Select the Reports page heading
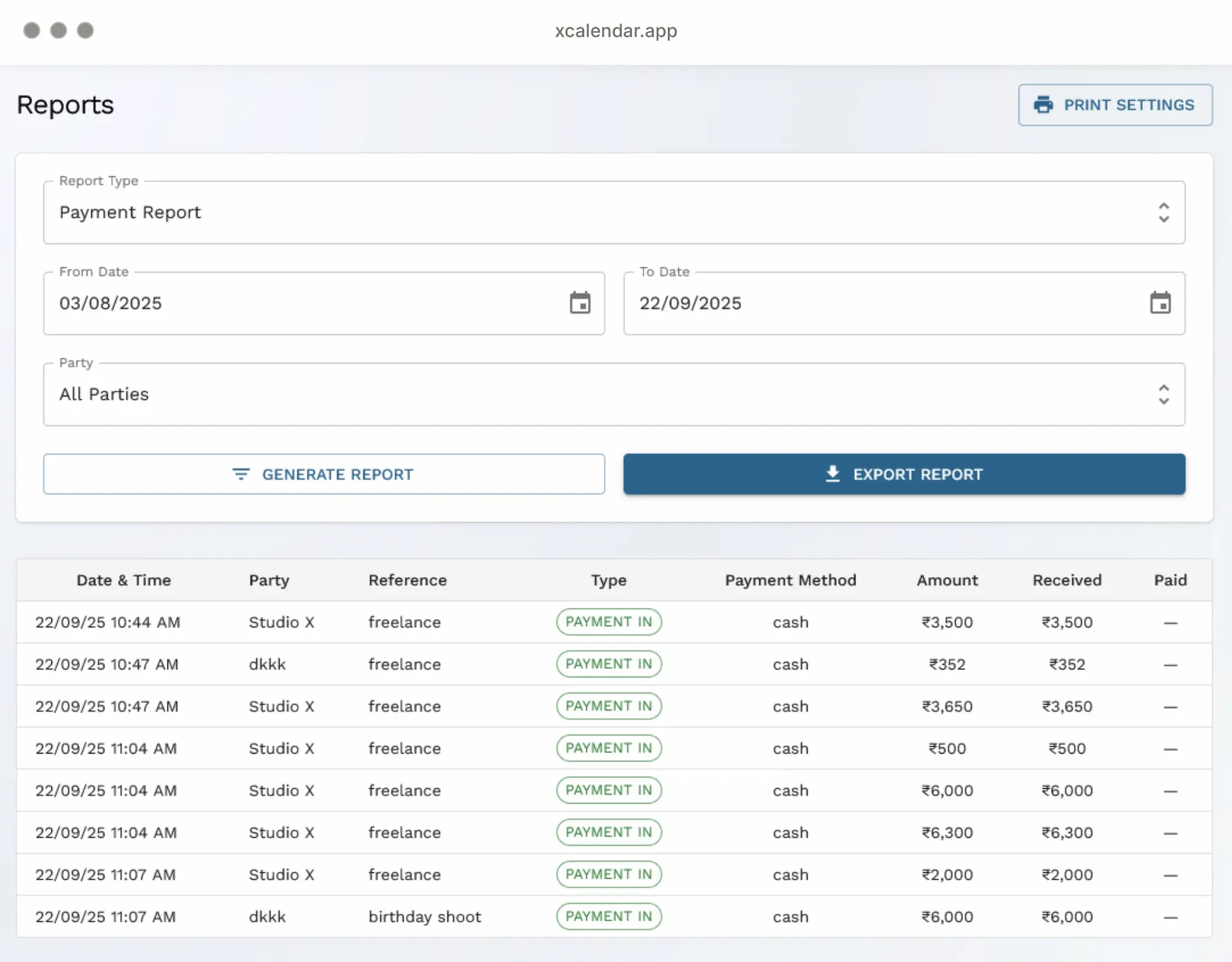The width and height of the screenshot is (1232, 962). point(65,105)
